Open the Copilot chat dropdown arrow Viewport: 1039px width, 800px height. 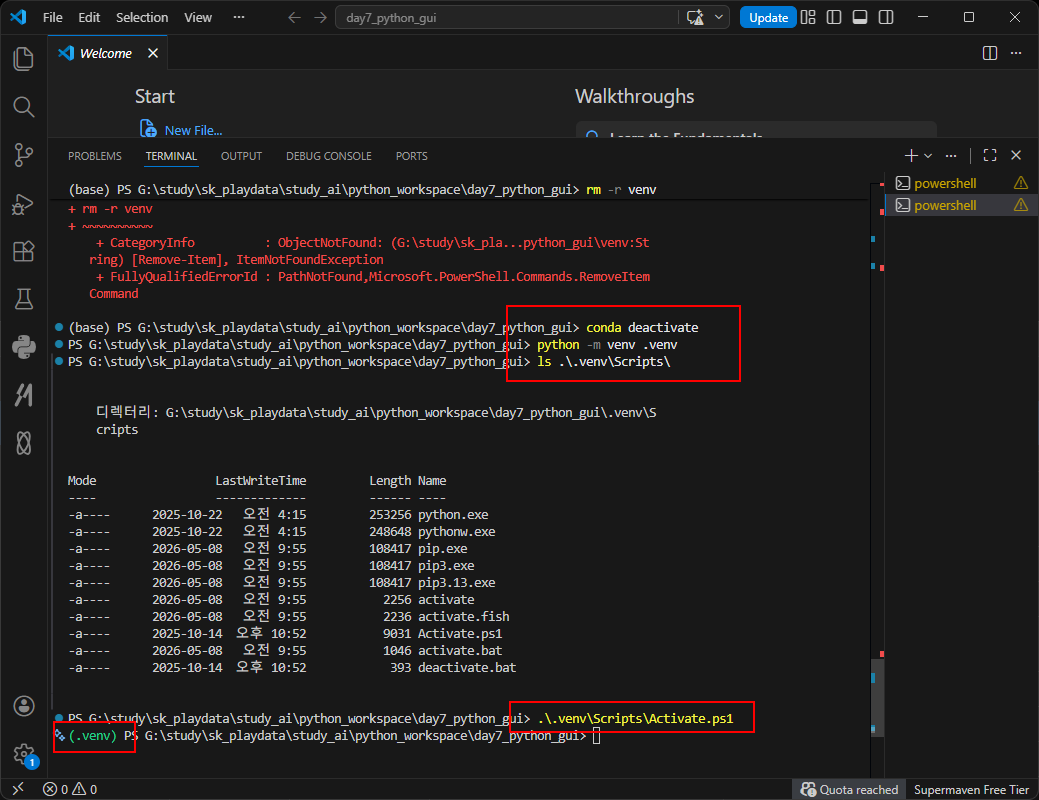pos(719,17)
